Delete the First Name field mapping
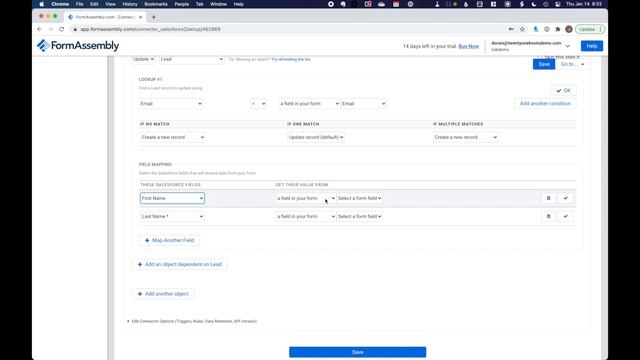 click(549, 198)
